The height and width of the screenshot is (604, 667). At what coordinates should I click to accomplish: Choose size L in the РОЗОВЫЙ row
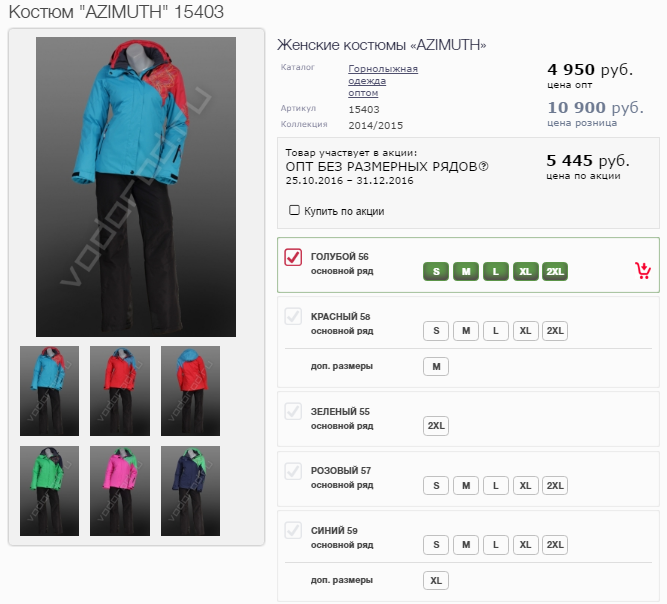495,486
